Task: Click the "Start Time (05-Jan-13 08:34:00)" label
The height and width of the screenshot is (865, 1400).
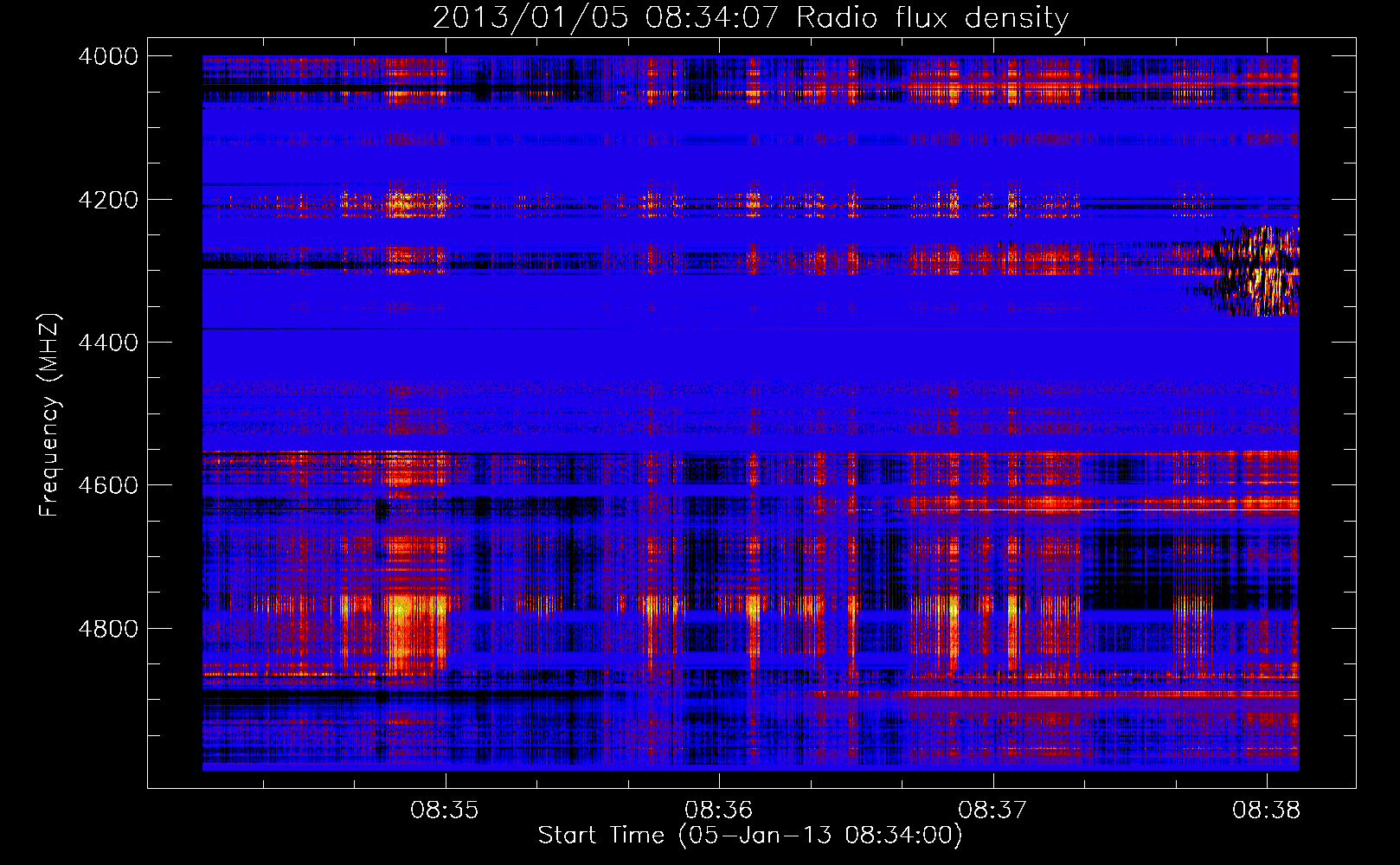Action: pos(750,836)
